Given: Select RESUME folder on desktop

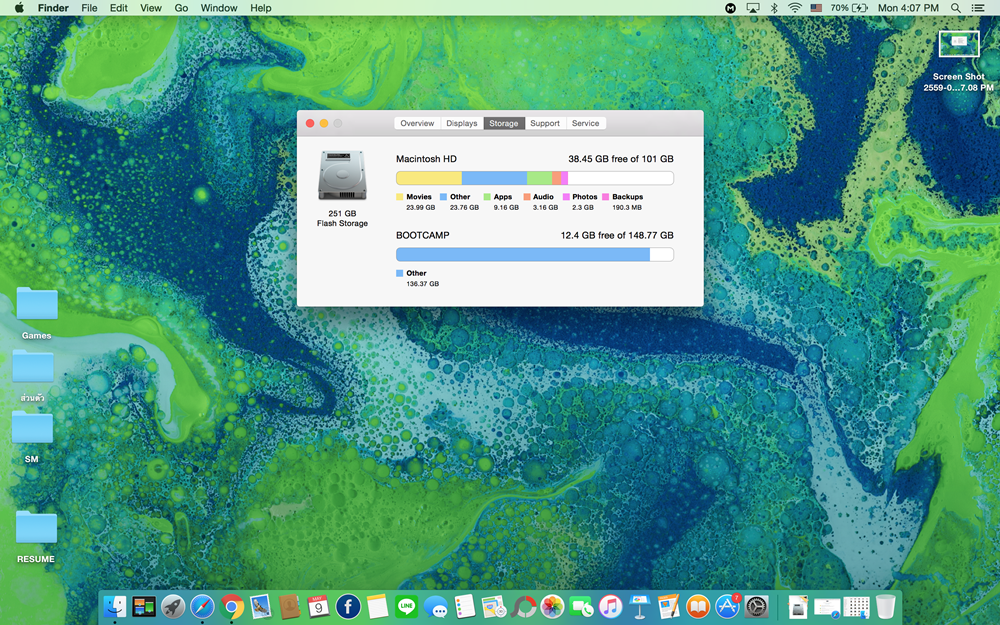Looking at the screenshot, I should [36, 536].
